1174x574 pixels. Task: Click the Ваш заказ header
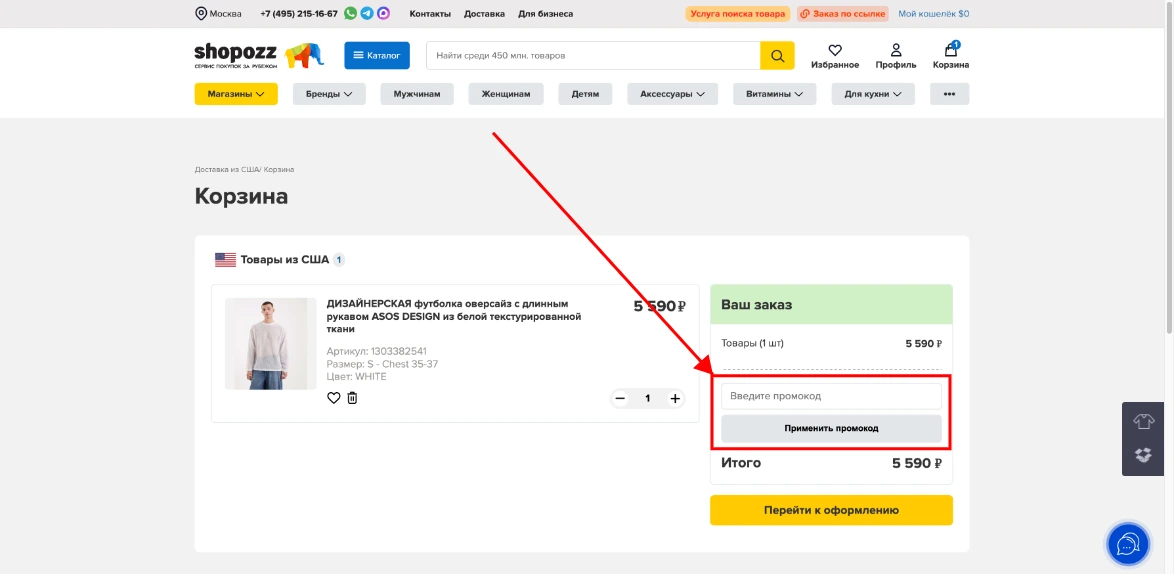(x=831, y=305)
